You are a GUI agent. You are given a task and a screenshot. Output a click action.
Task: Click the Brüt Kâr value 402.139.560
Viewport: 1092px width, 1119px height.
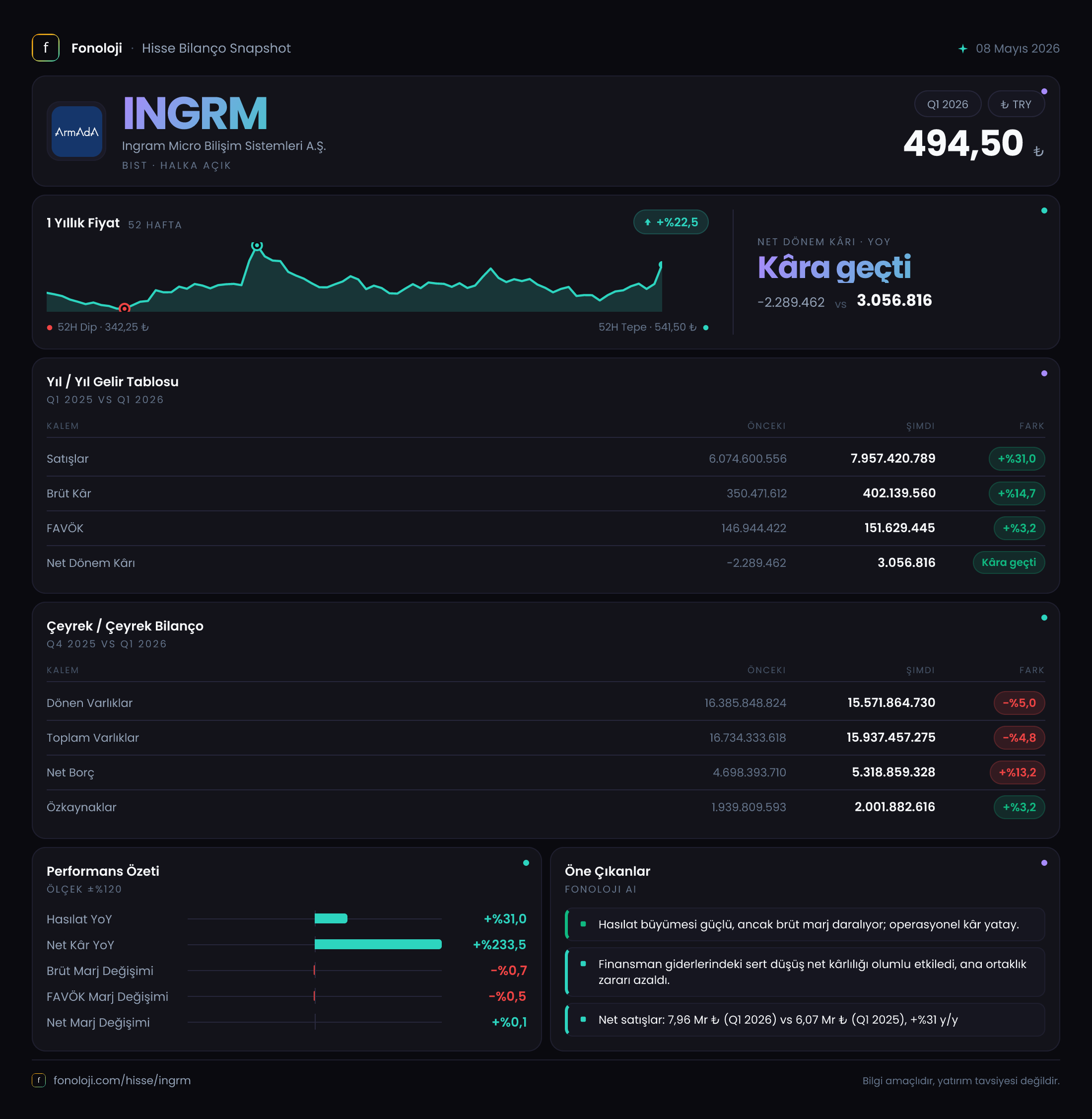tap(899, 493)
